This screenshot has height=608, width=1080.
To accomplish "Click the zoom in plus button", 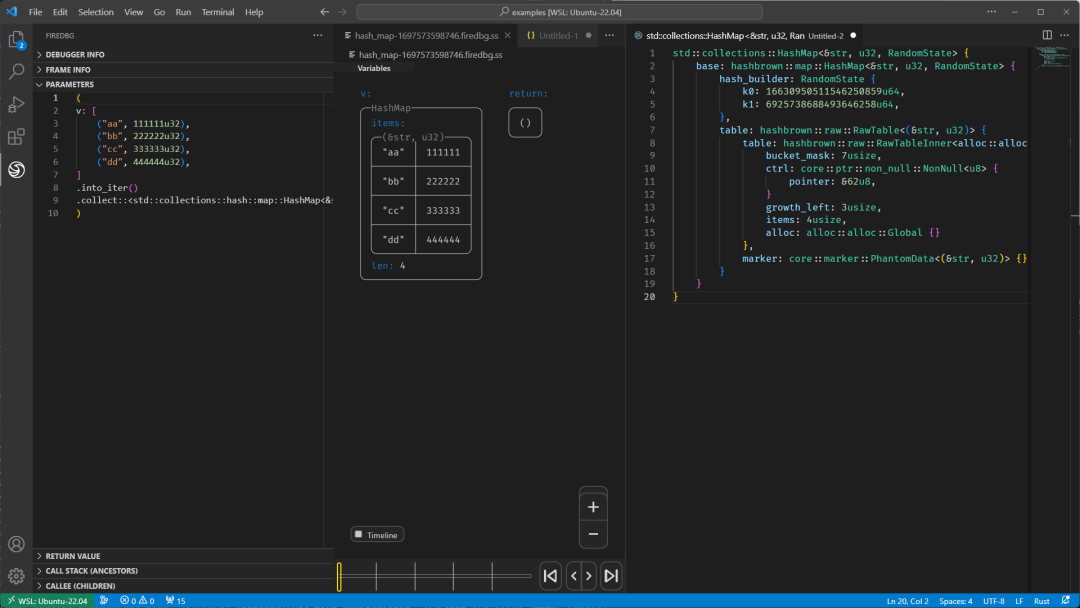I will coord(593,507).
